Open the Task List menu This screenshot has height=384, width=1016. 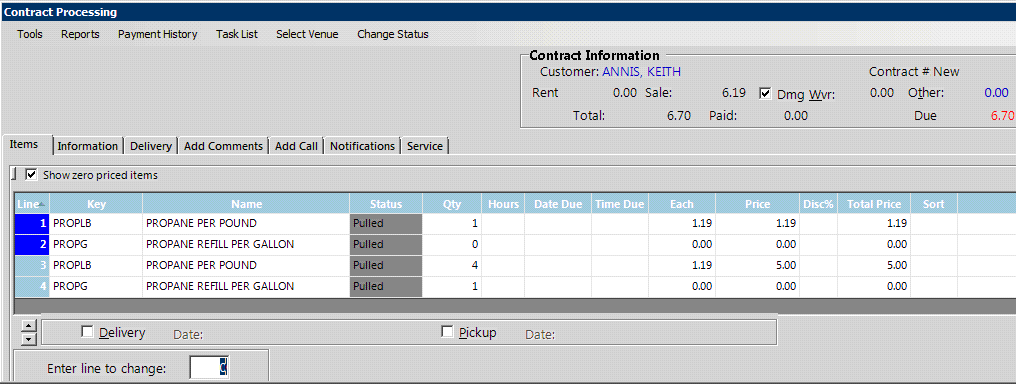pyautogui.click(x=237, y=34)
